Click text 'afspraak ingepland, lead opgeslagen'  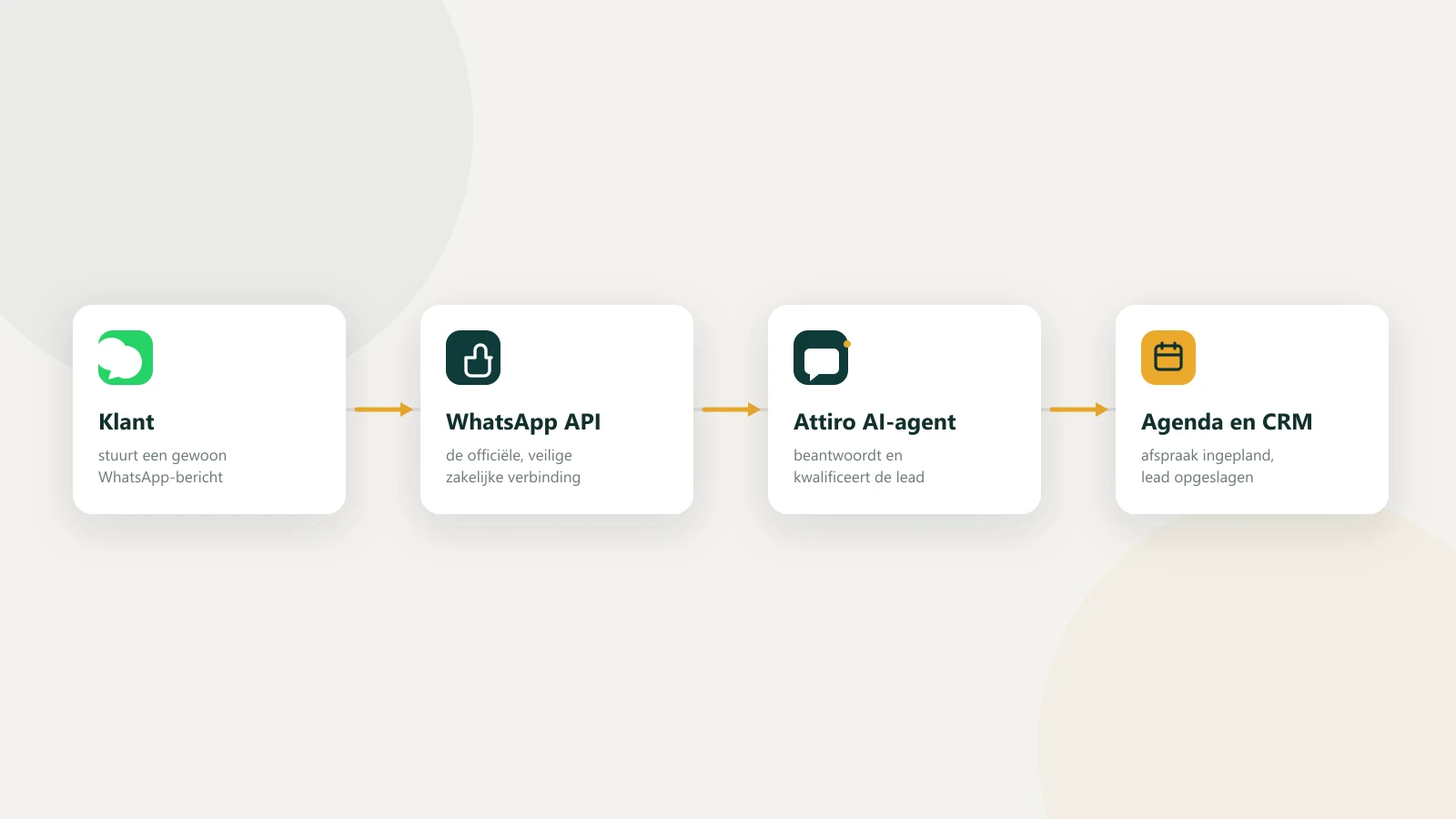tap(1208, 466)
